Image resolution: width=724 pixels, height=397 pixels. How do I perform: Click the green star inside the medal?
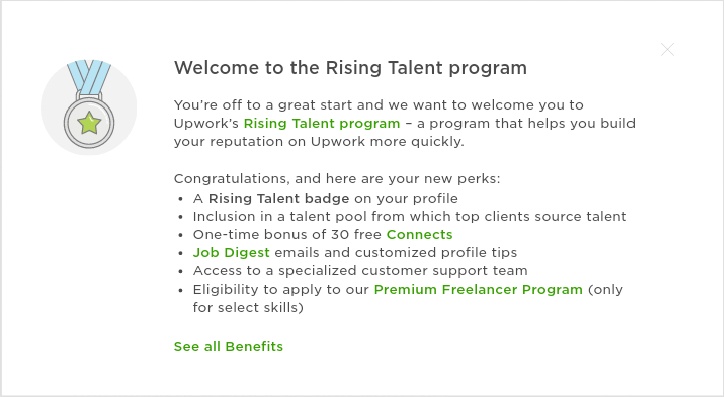89,124
